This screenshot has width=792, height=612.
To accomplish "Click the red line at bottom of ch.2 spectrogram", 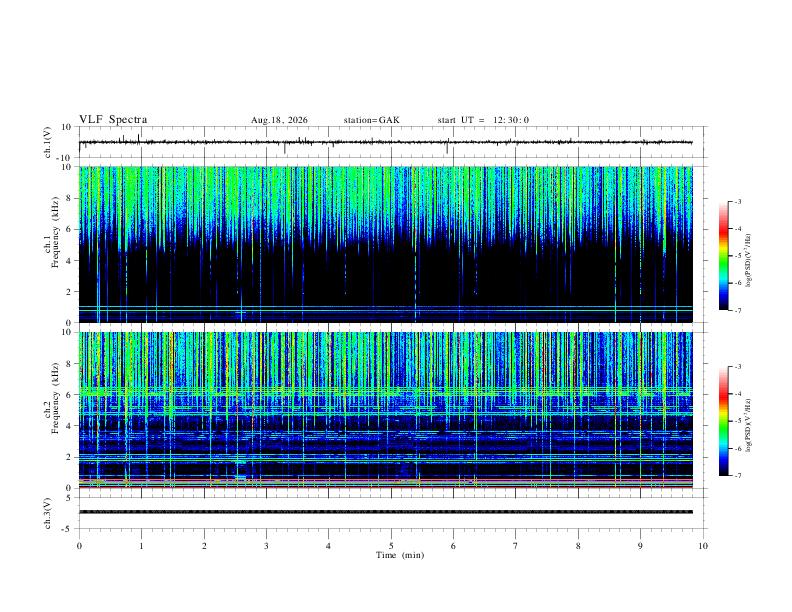I will coord(386,487).
